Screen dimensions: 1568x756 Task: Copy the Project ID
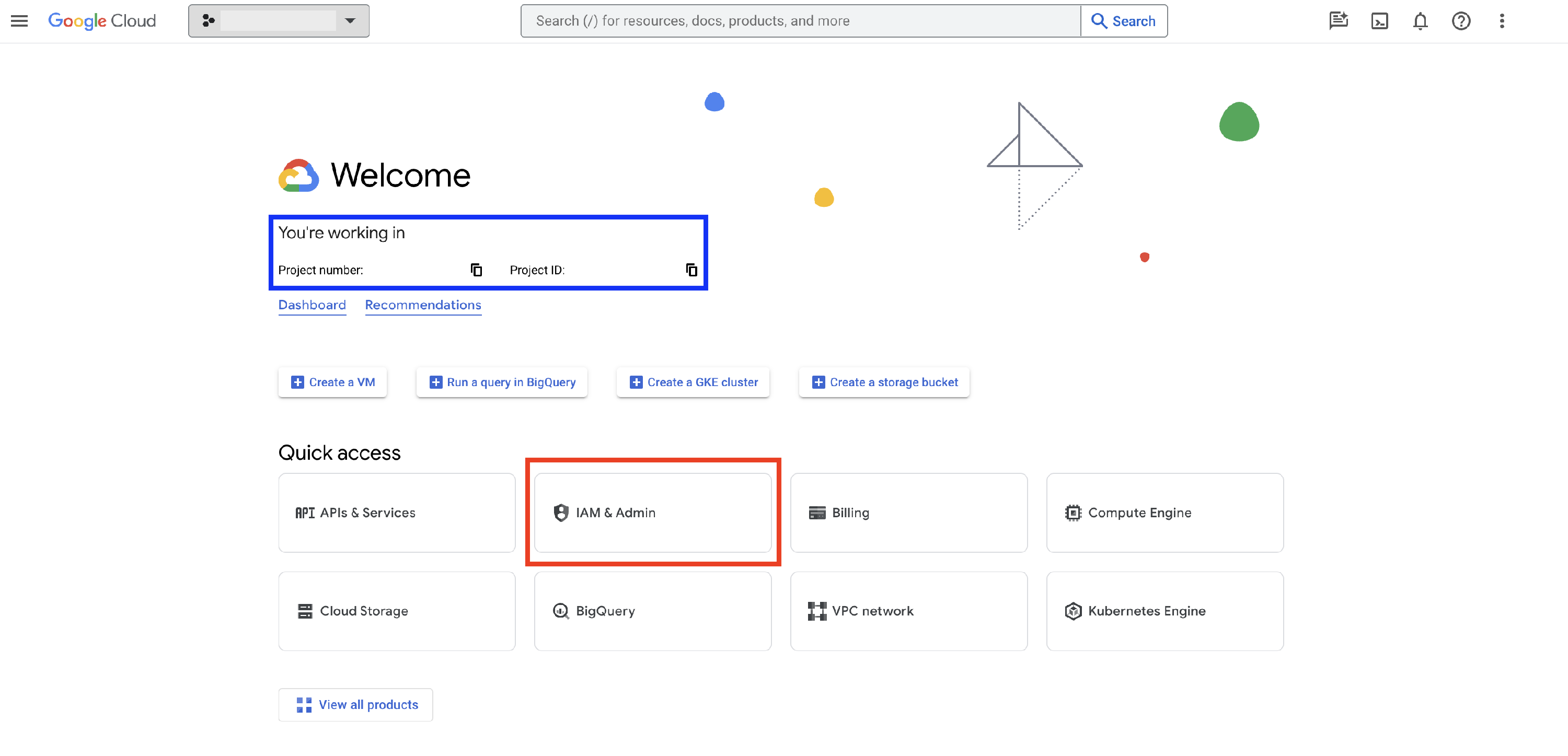click(x=691, y=270)
